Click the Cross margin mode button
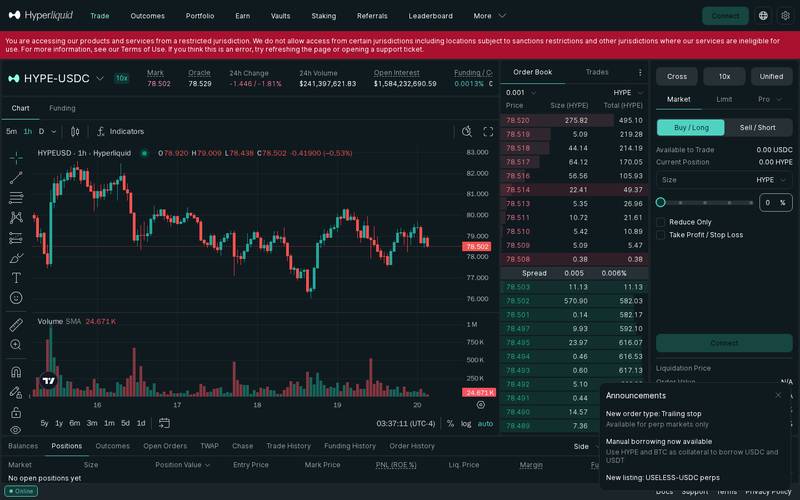The height and width of the screenshot is (500, 800). pyautogui.click(x=677, y=77)
